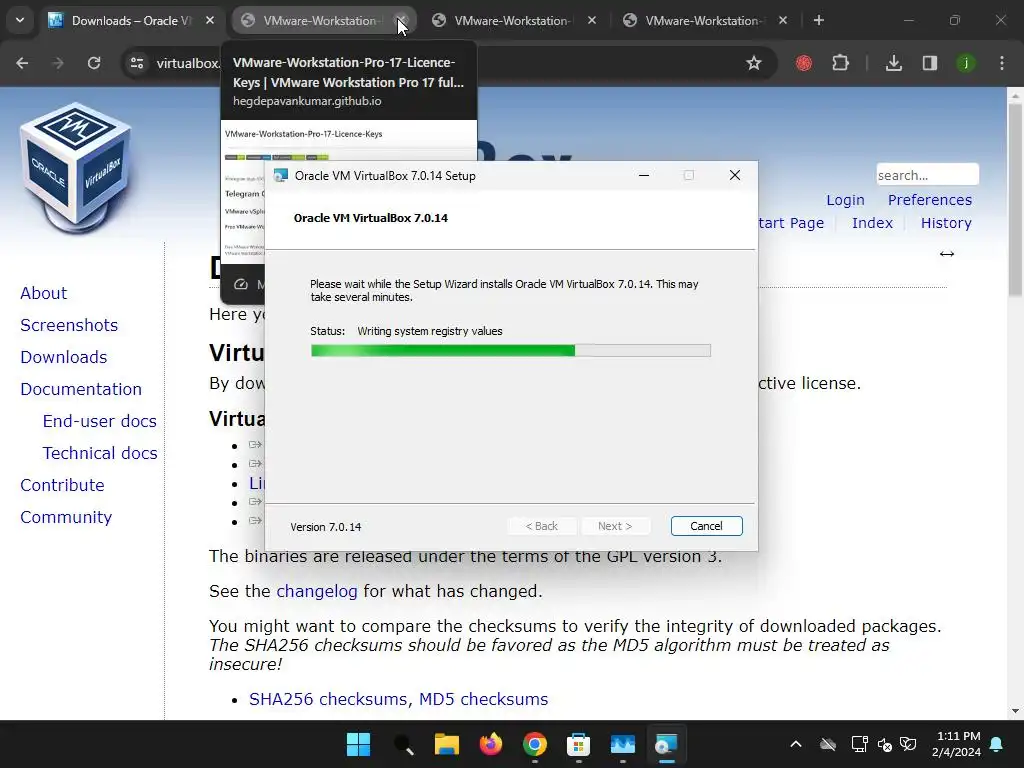Close the Downloads – Oracle VM tab
This screenshot has width=1024, height=768.
tap(210, 20)
